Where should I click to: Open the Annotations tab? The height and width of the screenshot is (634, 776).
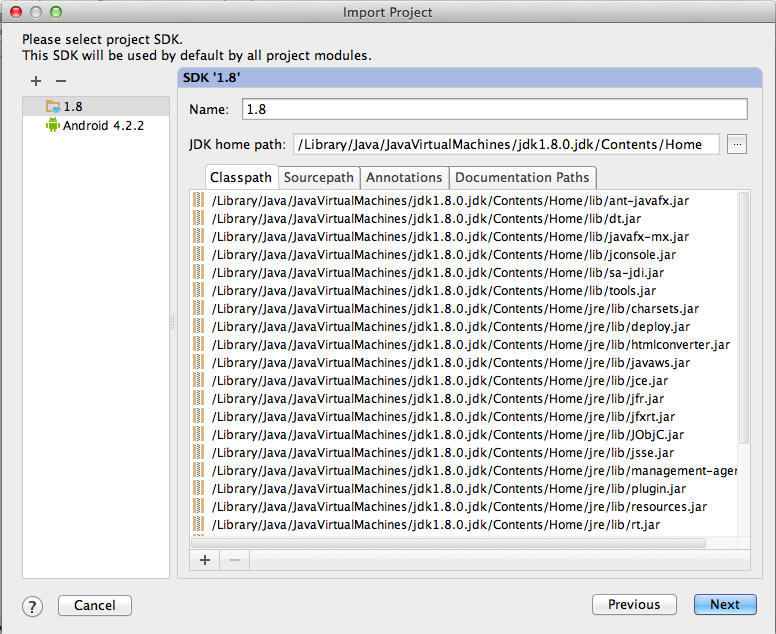pyautogui.click(x=404, y=177)
